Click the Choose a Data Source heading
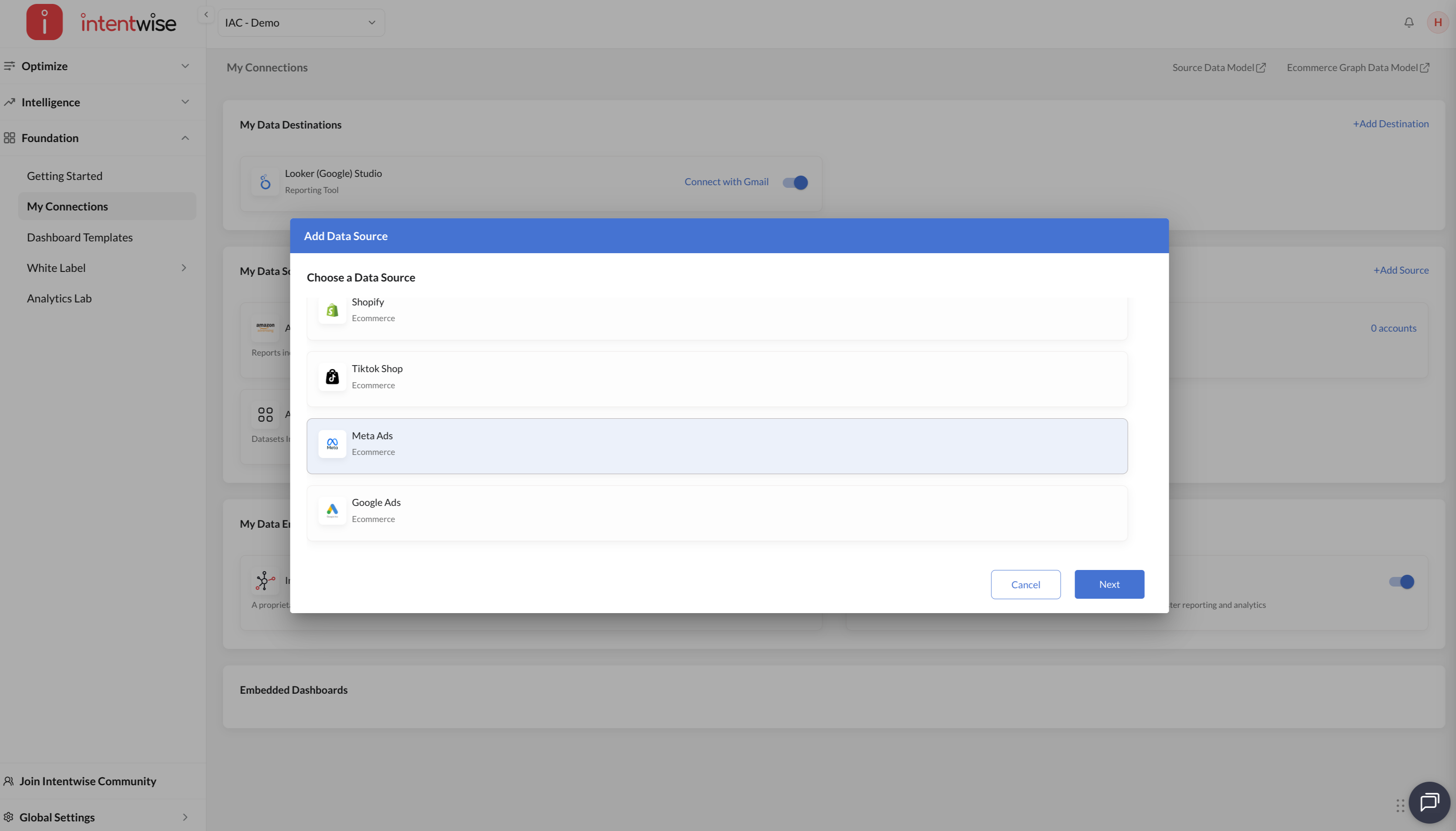The image size is (1456, 831). 360,278
